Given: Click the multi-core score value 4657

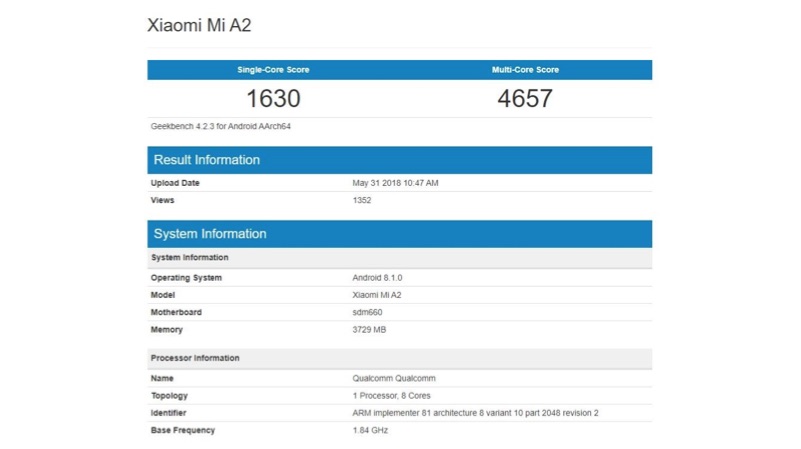Looking at the screenshot, I should tap(525, 99).
